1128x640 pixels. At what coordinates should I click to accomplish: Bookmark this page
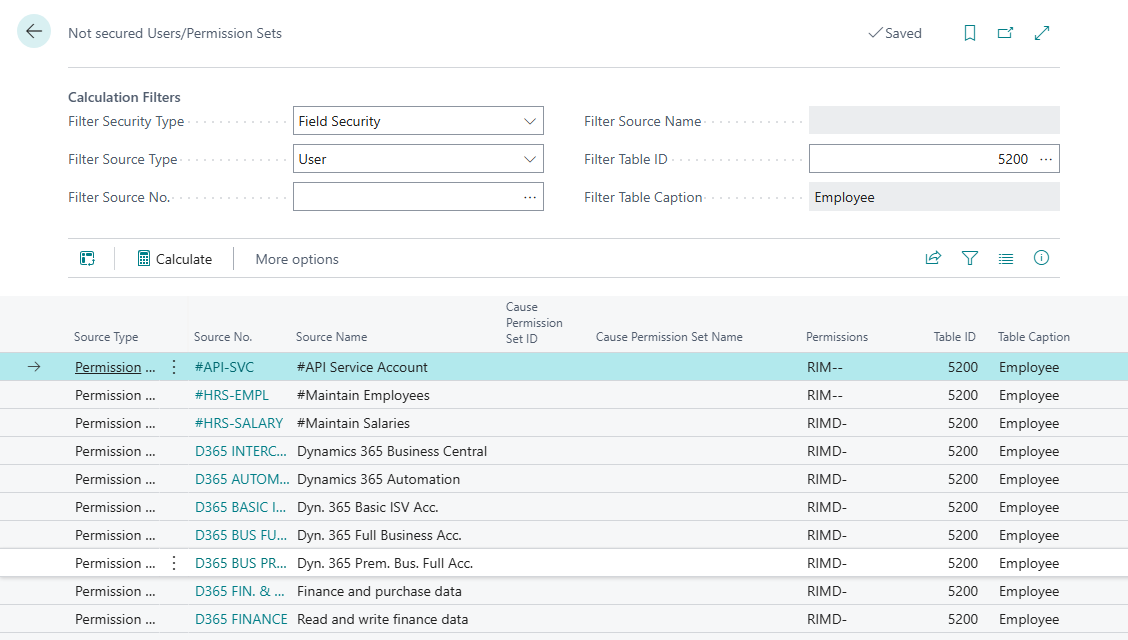click(x=970, y=33)
